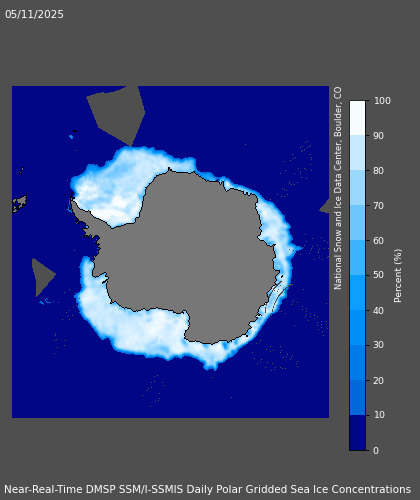Click the 0 tick label on colorbar

pyautogui.click(x=376, y=450)
